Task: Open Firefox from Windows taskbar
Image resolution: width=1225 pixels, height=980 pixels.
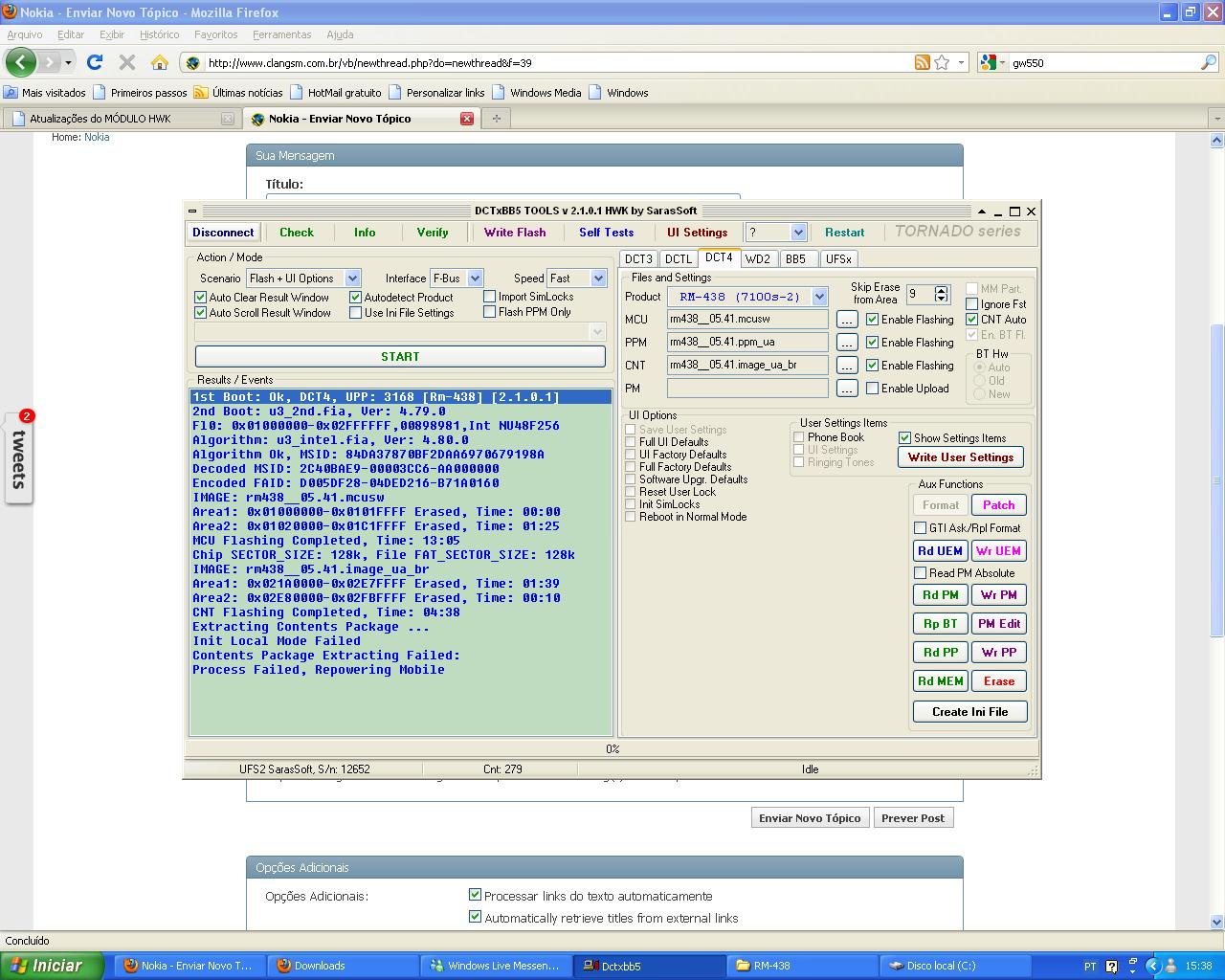Action: tap(189, 966)
